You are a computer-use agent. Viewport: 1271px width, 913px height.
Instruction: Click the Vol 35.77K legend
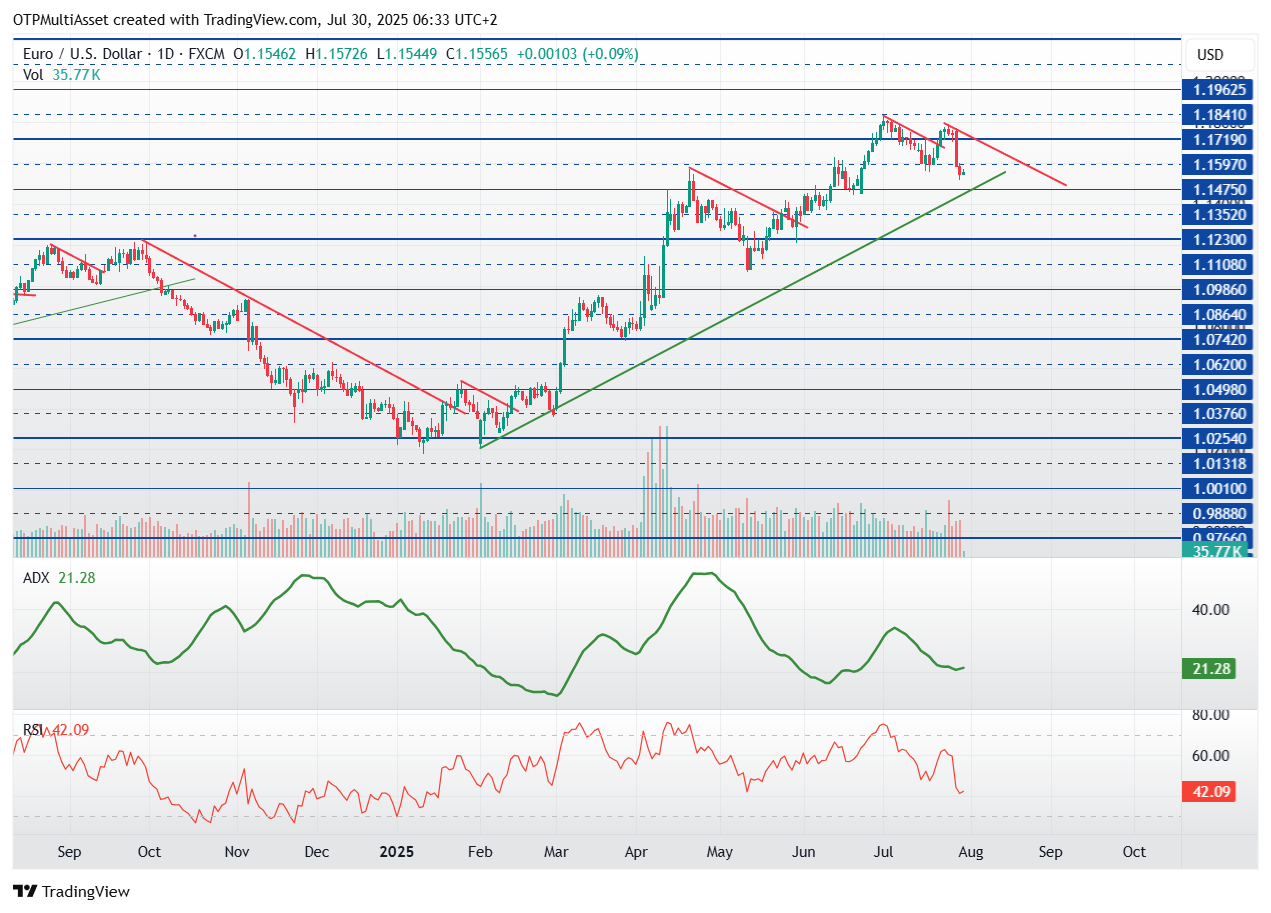62,74
